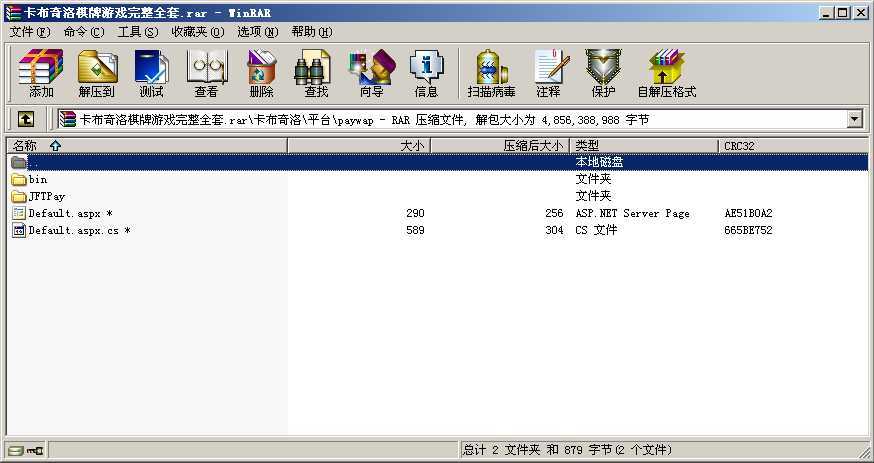Click the size value 589

pos(415,230)
